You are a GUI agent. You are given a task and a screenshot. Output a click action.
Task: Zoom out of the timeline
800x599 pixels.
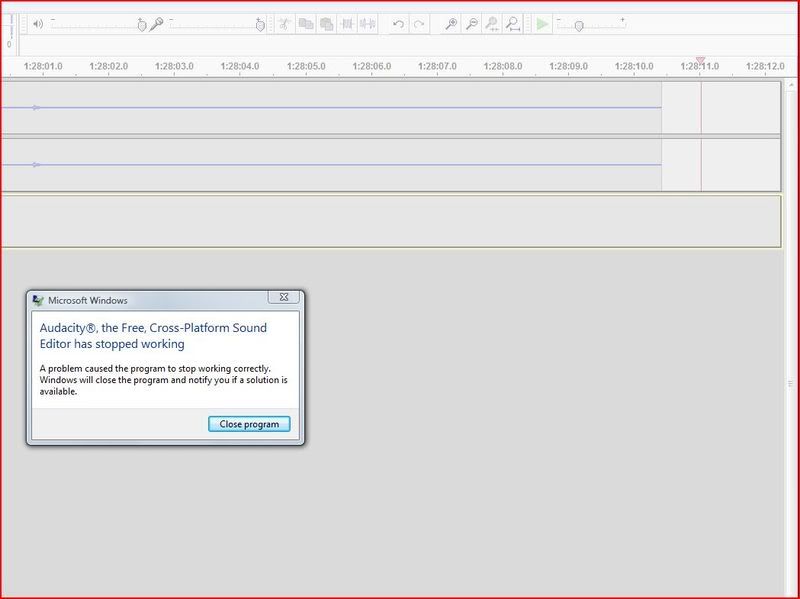point(471,23)
